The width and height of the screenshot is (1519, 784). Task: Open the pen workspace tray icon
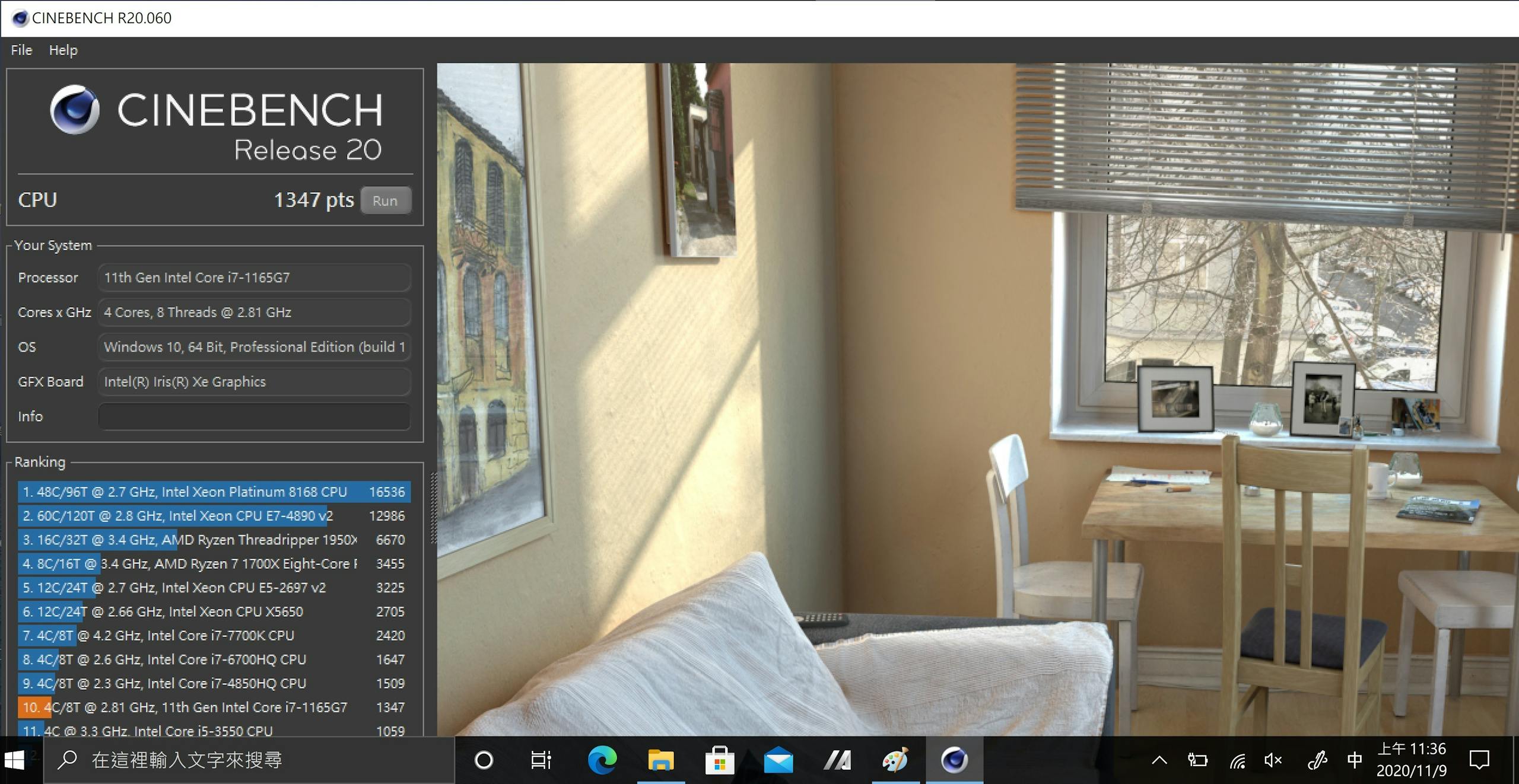tap(1317, 760)
